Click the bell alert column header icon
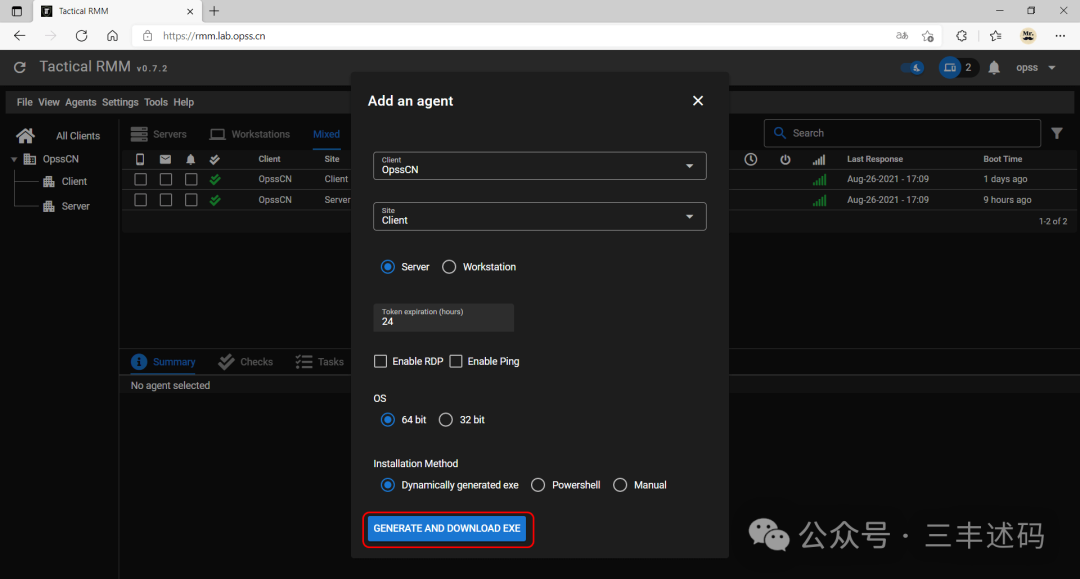Viewport: 1080px width, 579px height. [x=191, y=159]
